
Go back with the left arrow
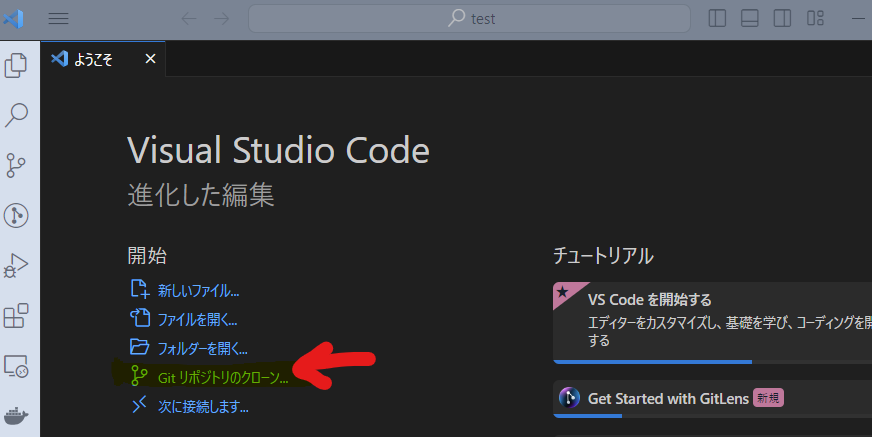(189, 18)
